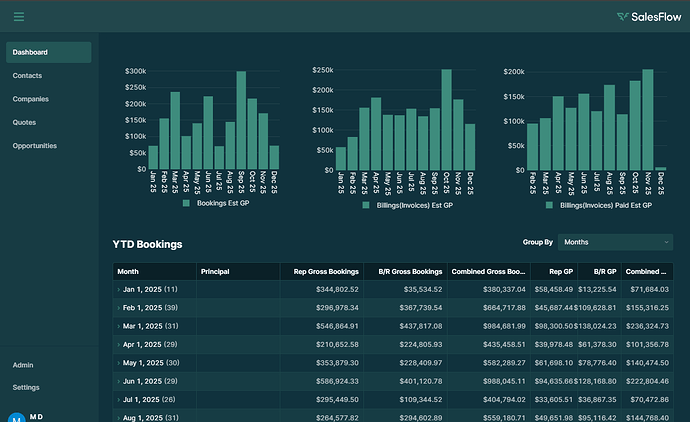Screen dimensions: 690x422
Task: Toggle Billings(Invoices) Est GP legend swatch
Action: [366, 204]
